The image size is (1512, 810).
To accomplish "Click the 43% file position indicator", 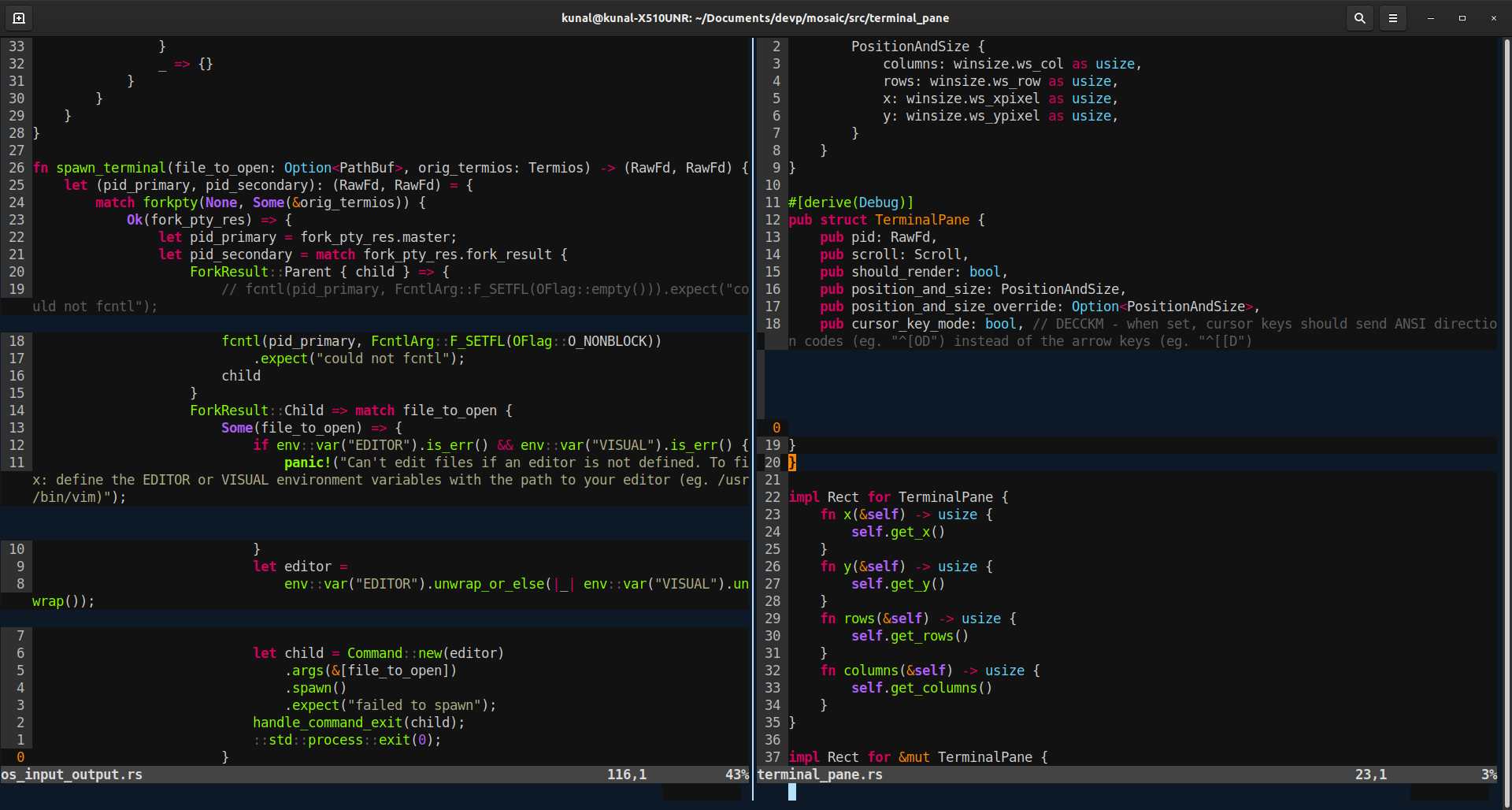I will click(737, 775).
